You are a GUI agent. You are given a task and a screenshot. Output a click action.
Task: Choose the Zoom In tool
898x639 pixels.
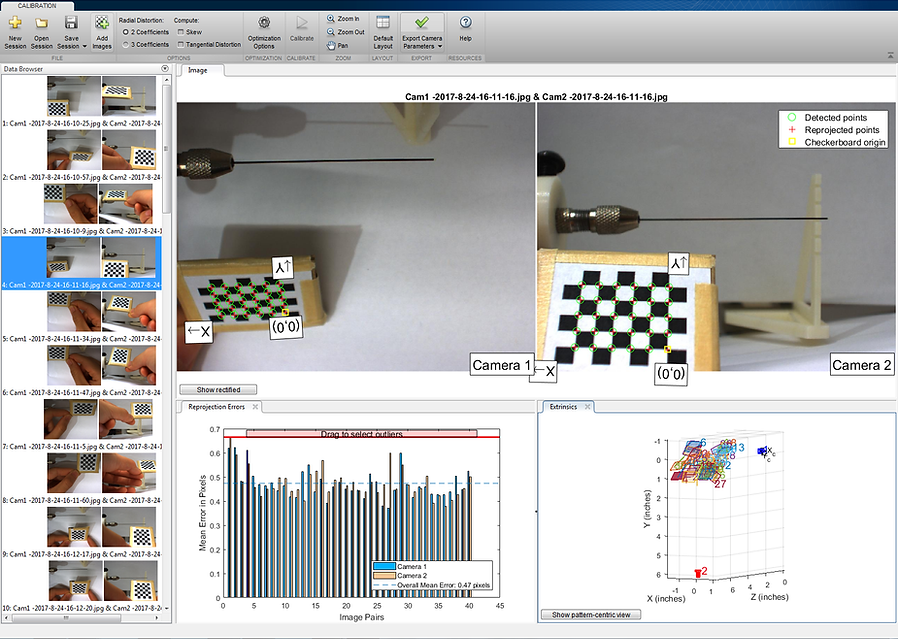point(343,19)
